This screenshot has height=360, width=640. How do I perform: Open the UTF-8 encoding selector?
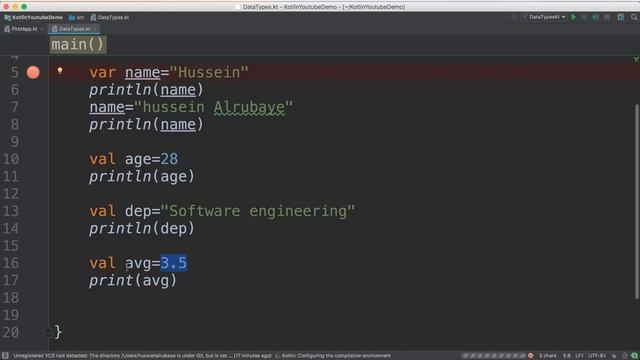(596, 356)
